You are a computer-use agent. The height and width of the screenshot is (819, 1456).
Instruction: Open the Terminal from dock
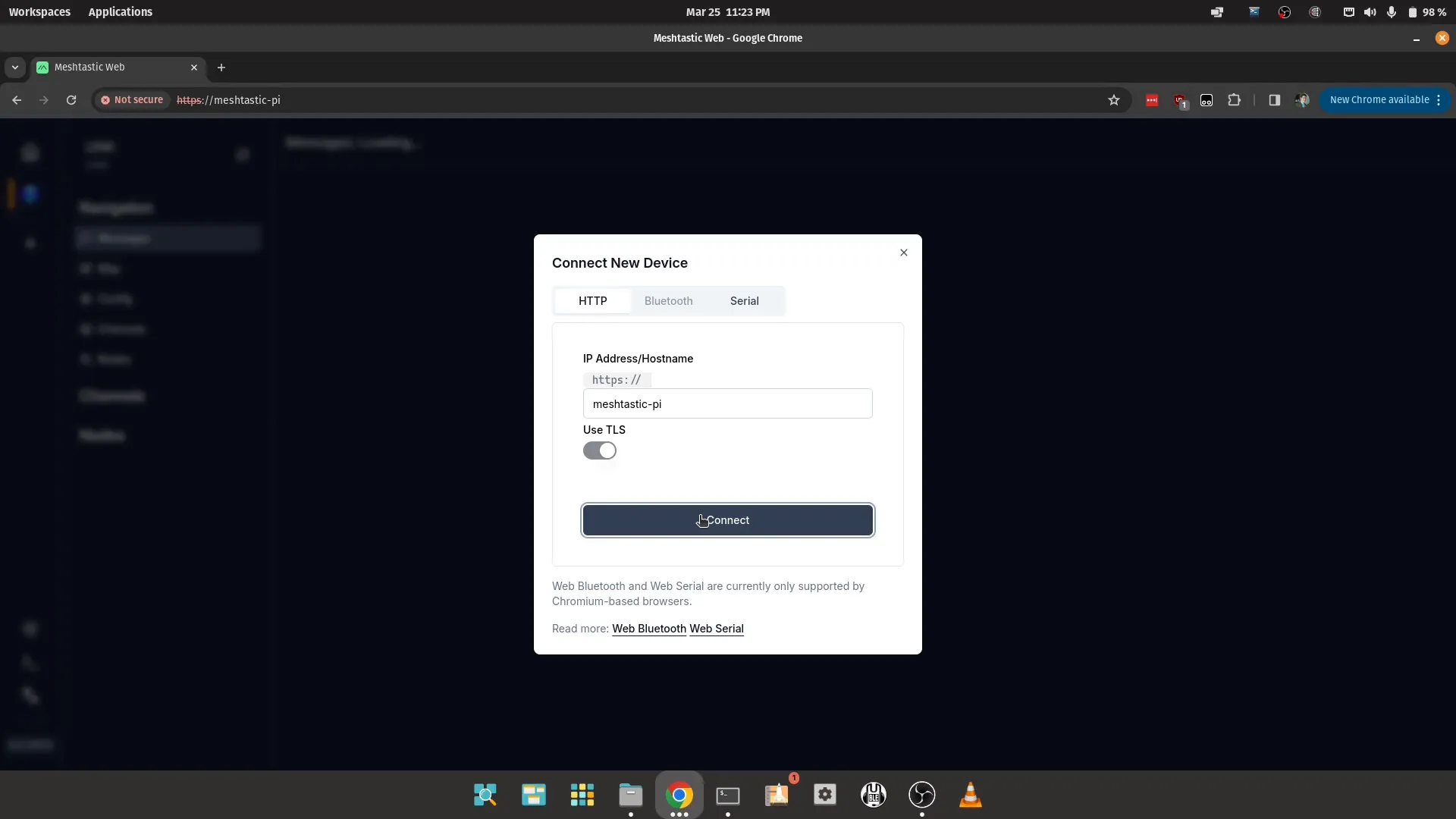728,795
